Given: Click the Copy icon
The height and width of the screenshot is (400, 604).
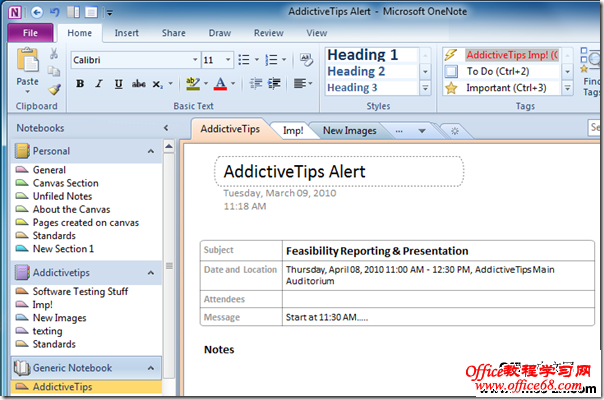Looking at the screenshot, I should (x=54, y=71).
